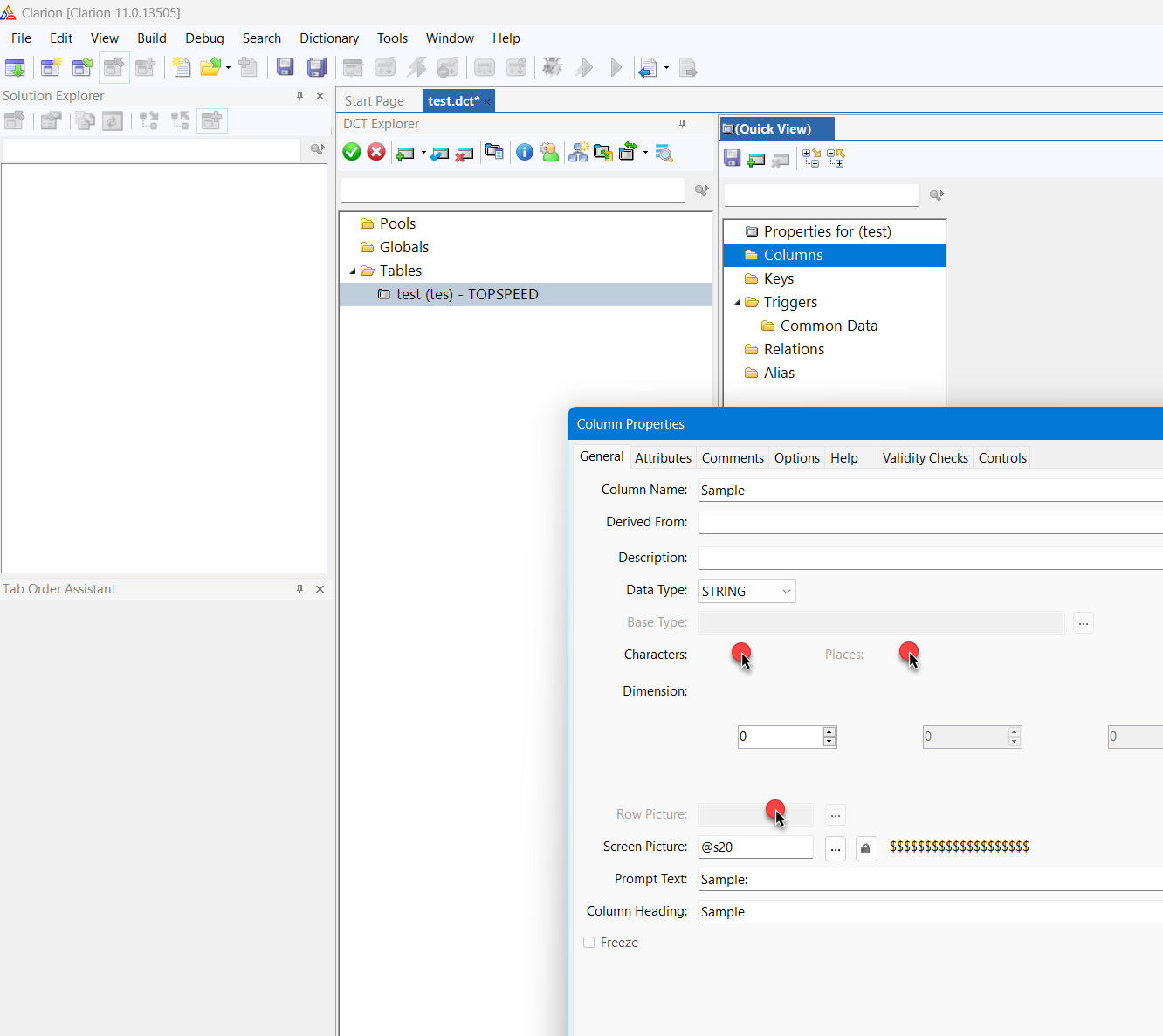Switch to the Validity Checks tab
The height and width of the screenshot is (1036, 1163).
pyautogui.click(x=925, y=458)
